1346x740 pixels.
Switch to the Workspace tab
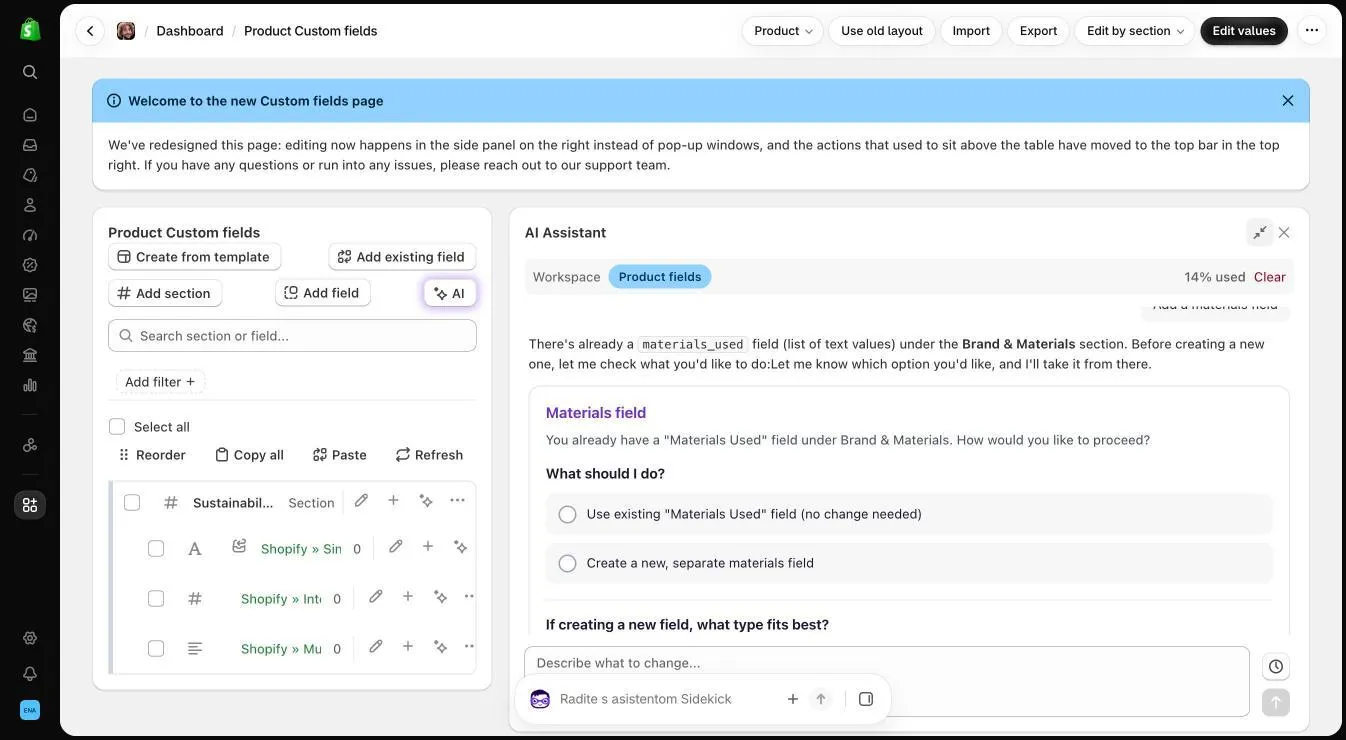[567, 277]
